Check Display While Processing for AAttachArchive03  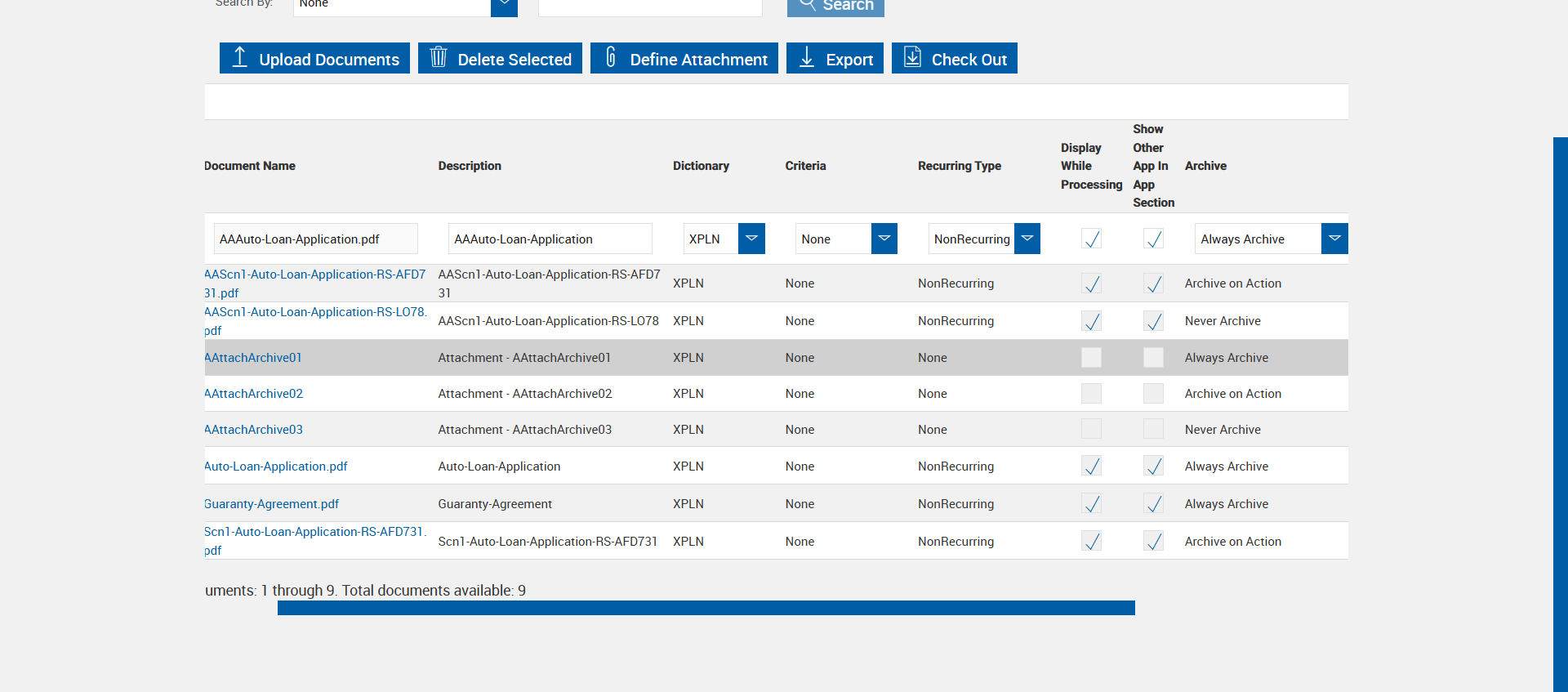[x=1091, y=429]
